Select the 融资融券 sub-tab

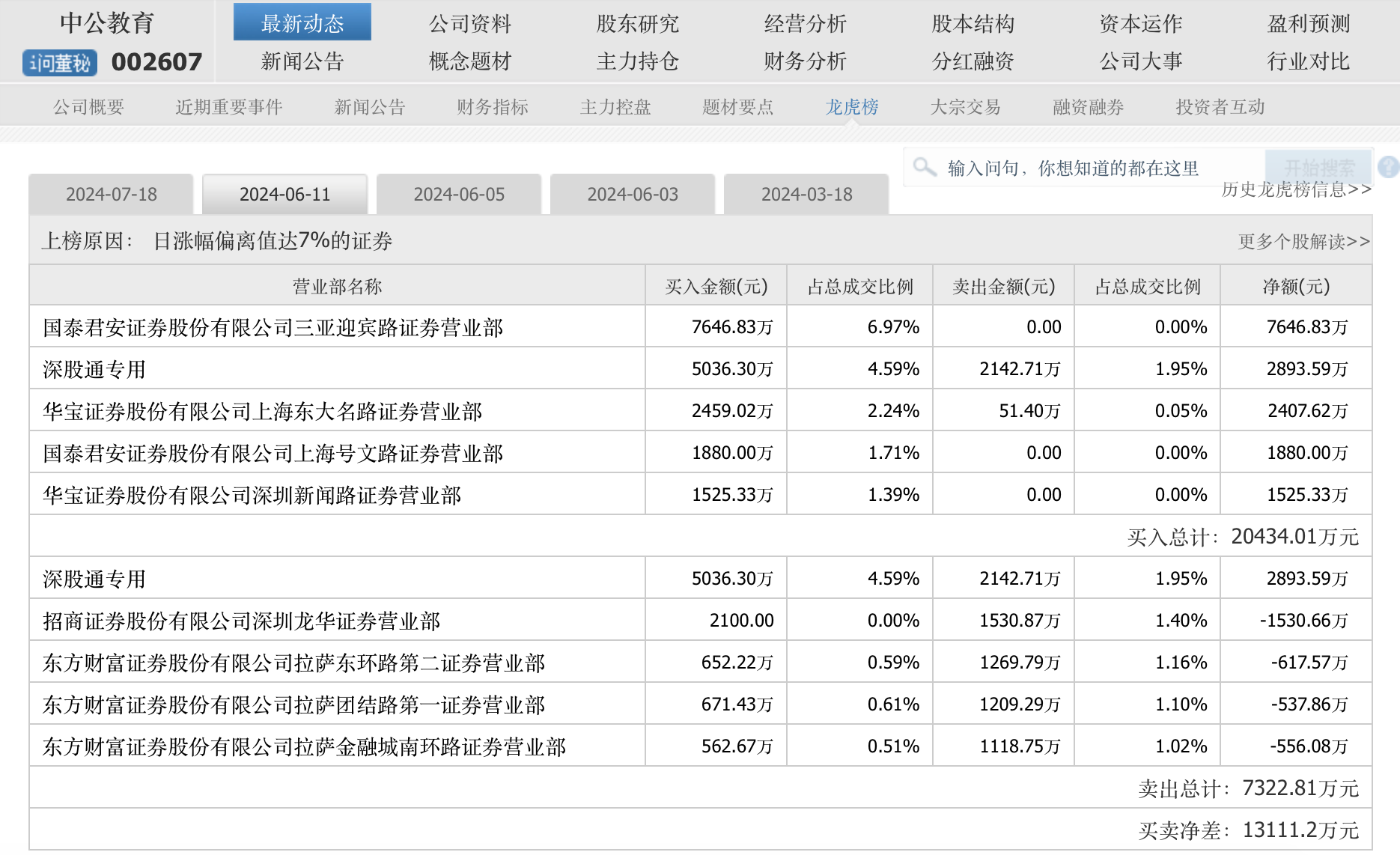[1088, 107]
